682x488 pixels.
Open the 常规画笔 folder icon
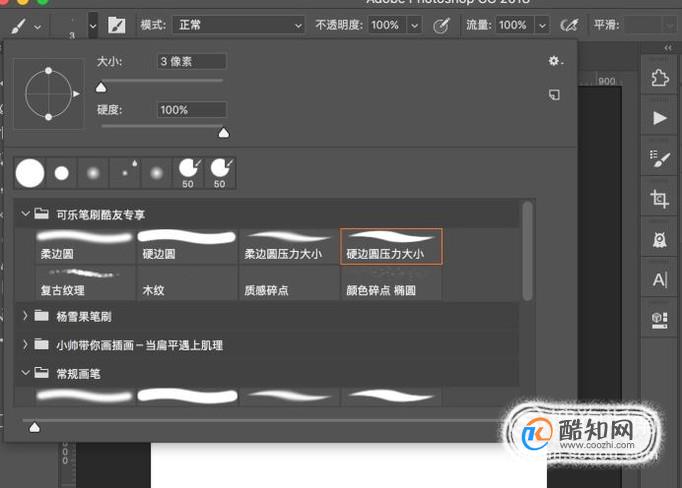click(41, 372)
